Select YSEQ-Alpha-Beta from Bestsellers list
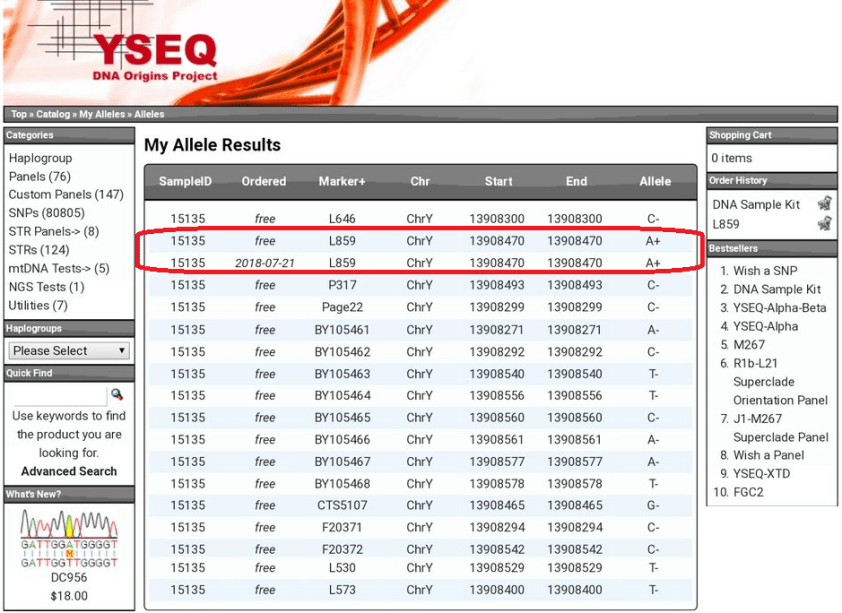 point(779,308)
